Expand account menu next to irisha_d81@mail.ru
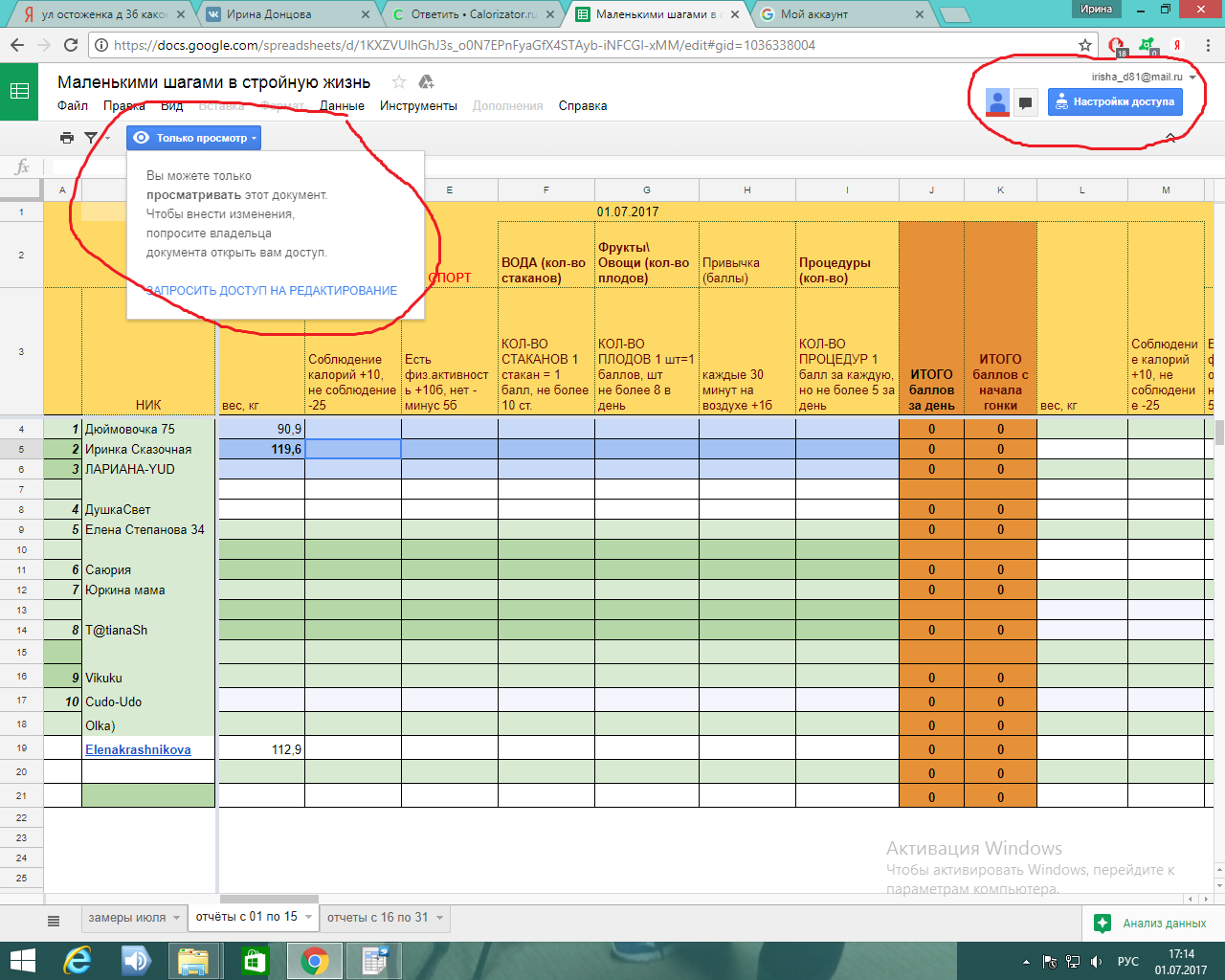 tap(1192, 78)
